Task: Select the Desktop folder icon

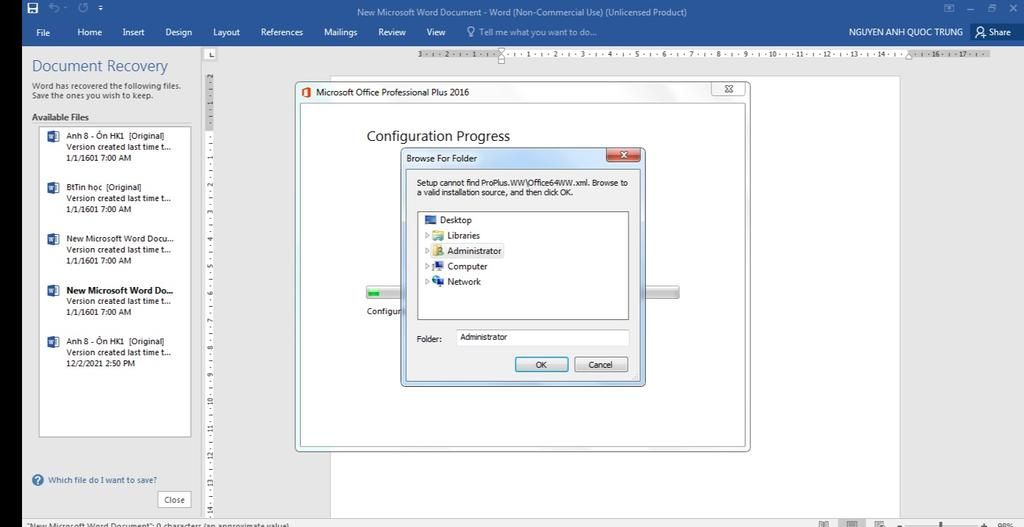Action: 430,220
